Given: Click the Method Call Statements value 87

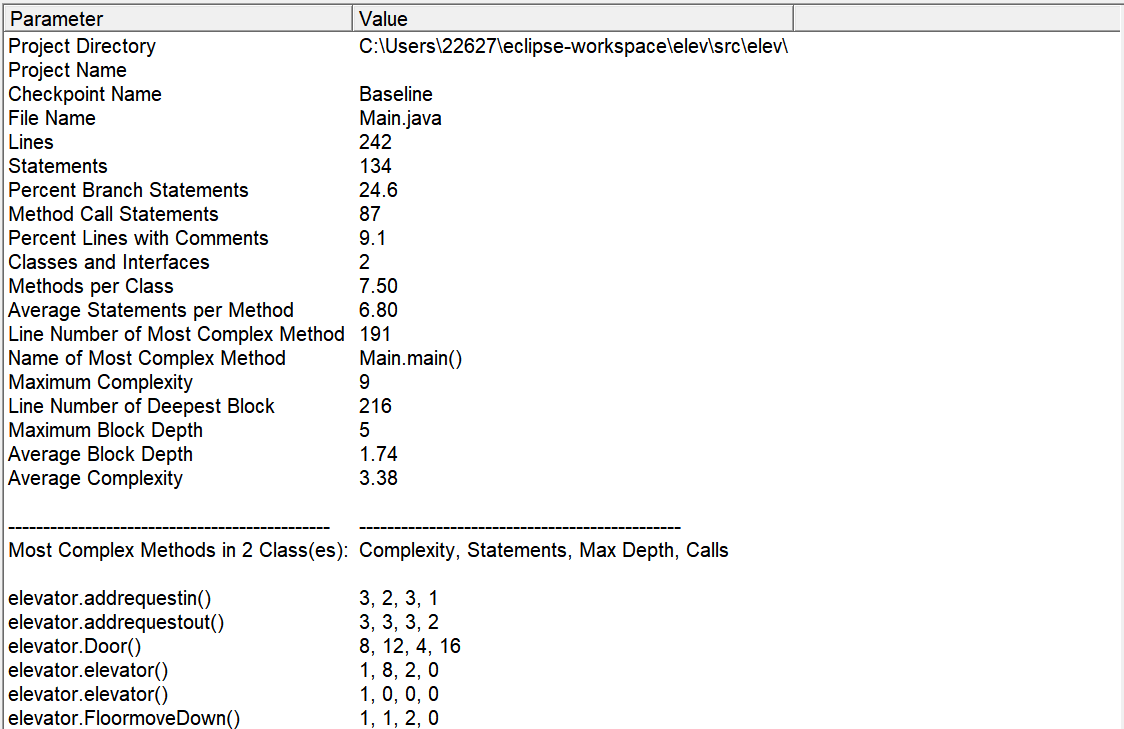Looking at the screenshot, I should (370, 214).
